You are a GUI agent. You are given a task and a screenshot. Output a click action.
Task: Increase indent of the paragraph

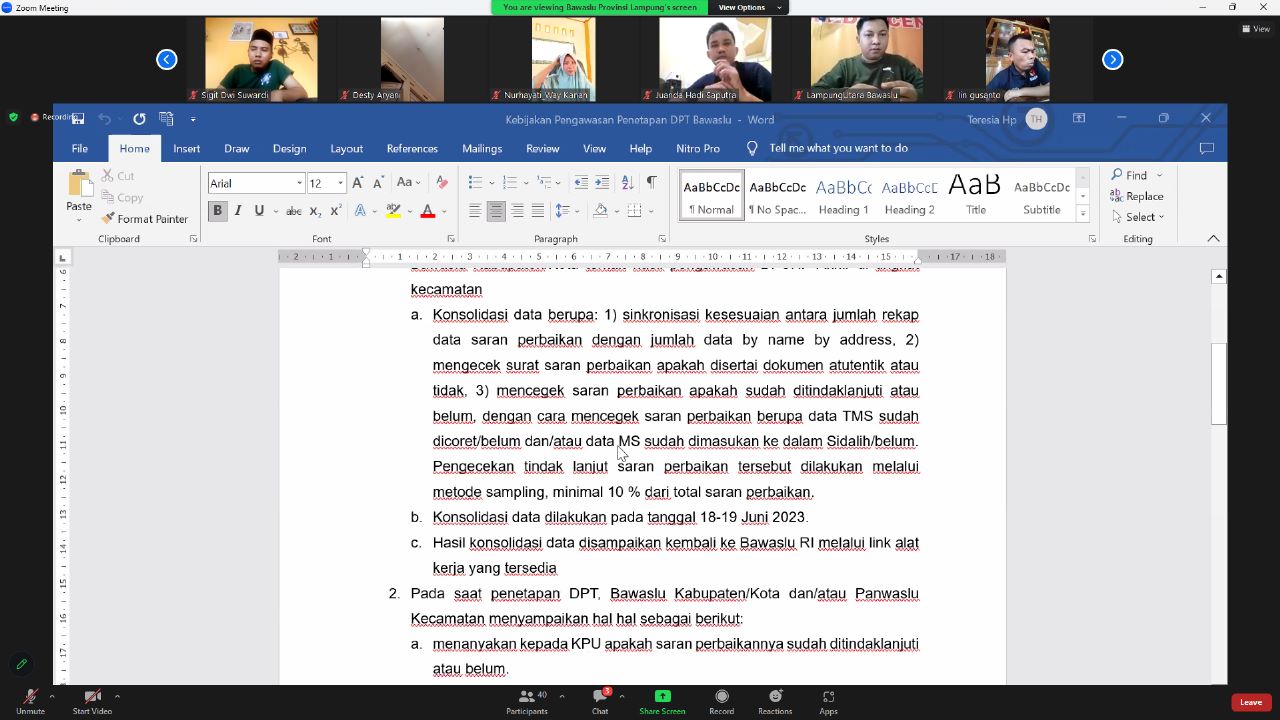point(602,182)
